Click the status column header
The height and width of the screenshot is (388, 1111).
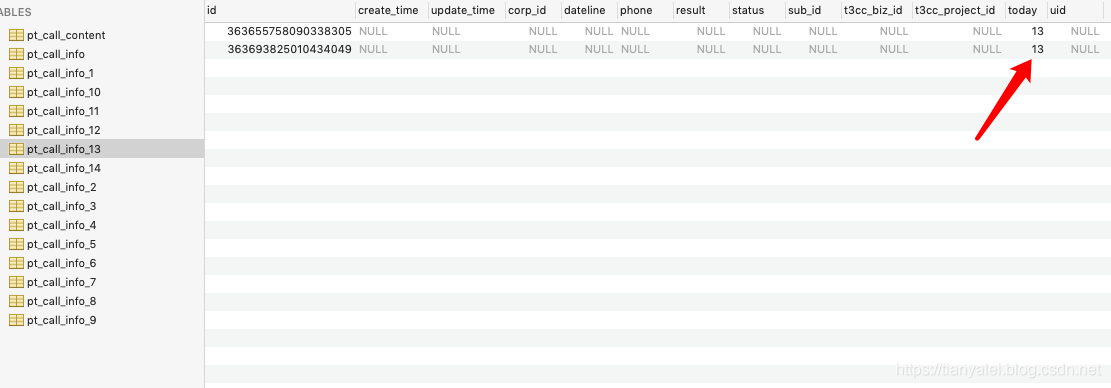tap(757, 10)
